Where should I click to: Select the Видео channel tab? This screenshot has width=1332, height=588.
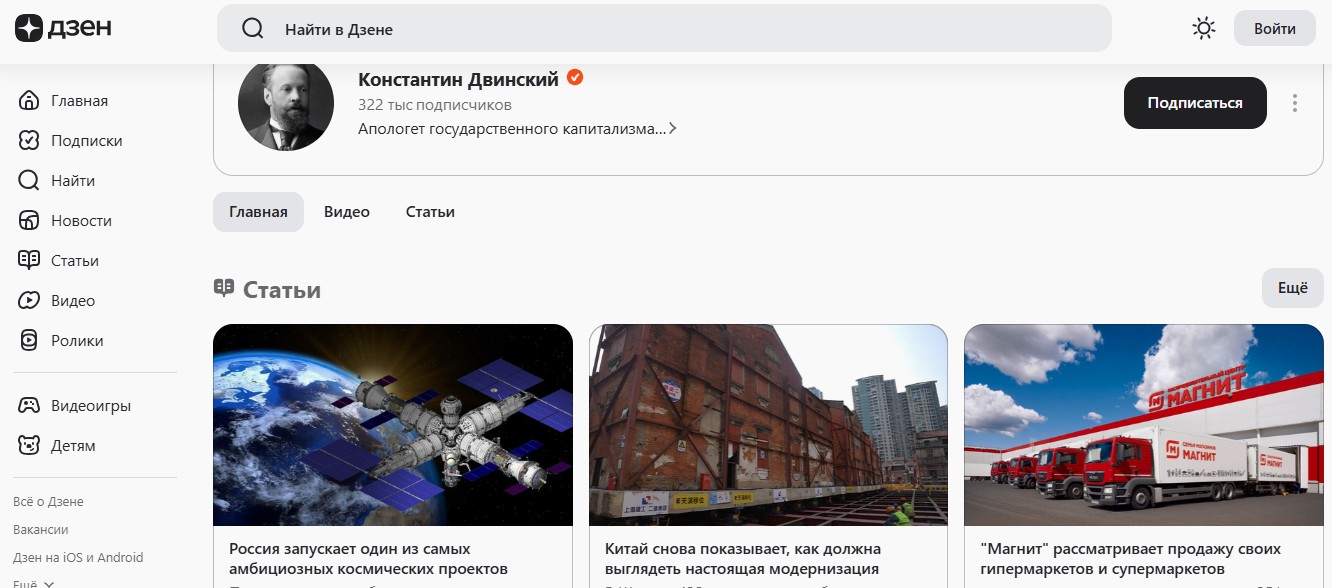(x=347, y=212)
